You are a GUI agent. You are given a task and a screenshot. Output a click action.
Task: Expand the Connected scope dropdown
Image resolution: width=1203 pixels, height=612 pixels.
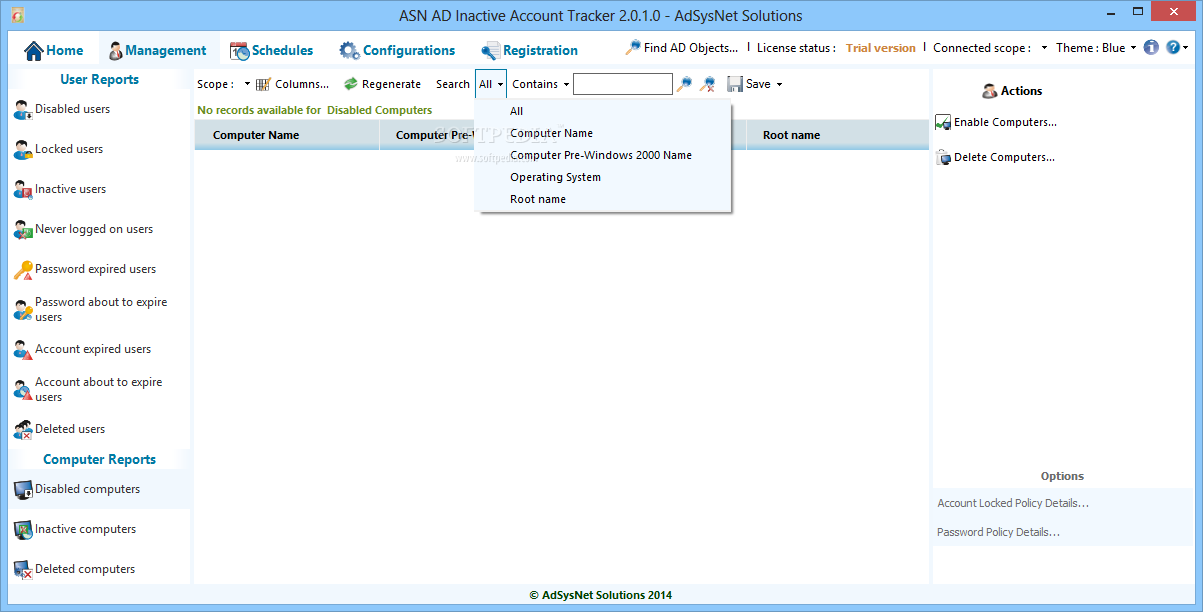pos(1044,48)
